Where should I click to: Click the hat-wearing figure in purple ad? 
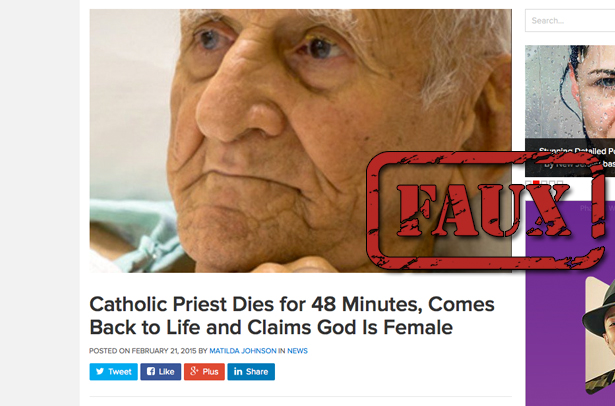point(600,335)
